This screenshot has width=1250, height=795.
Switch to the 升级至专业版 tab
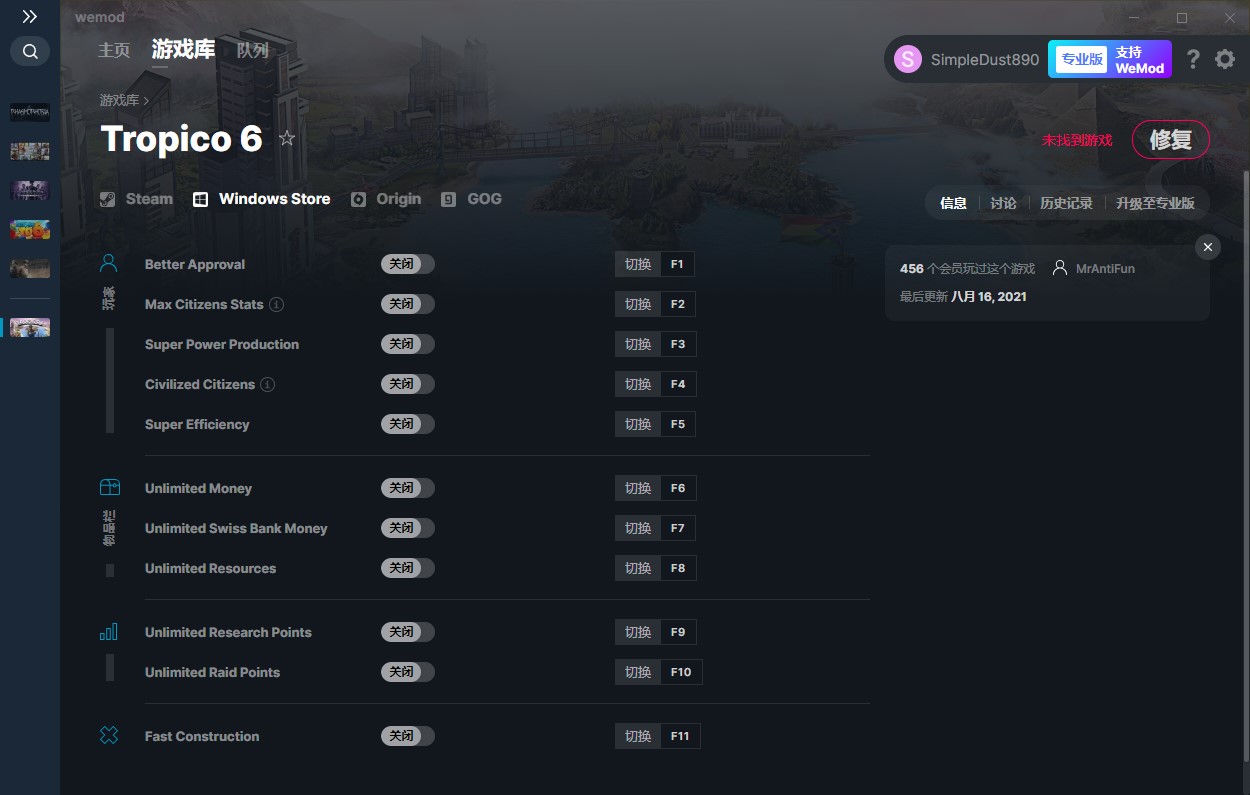click(1155, 203)
